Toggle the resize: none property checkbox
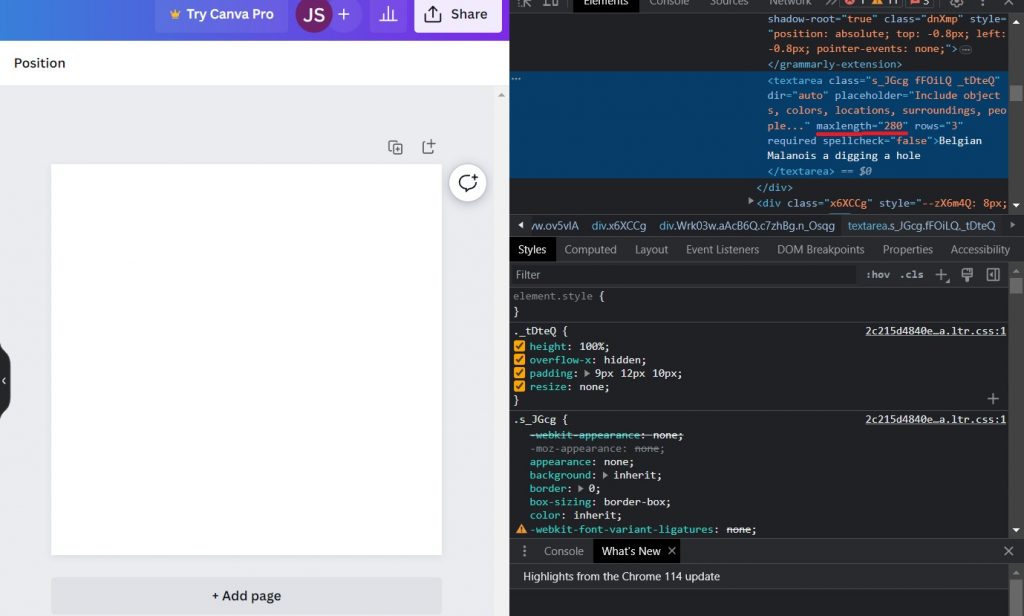This screenshot has height=616, width=1024. click(x=520, y=386)
